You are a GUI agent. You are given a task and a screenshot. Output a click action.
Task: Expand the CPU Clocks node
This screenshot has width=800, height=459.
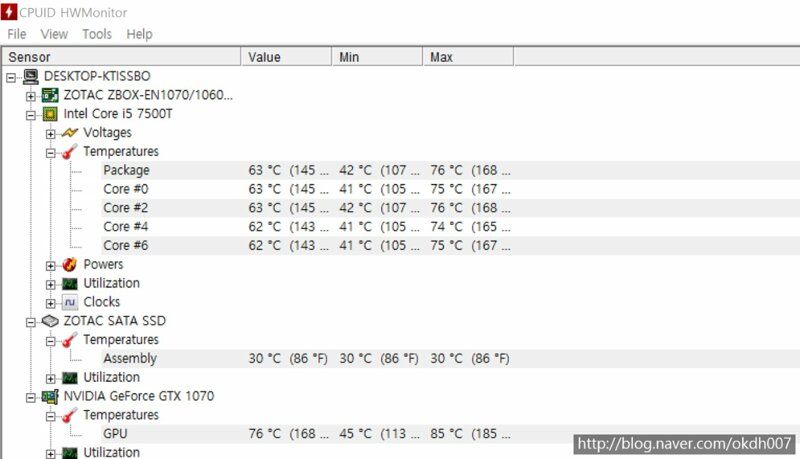(51, 303)
